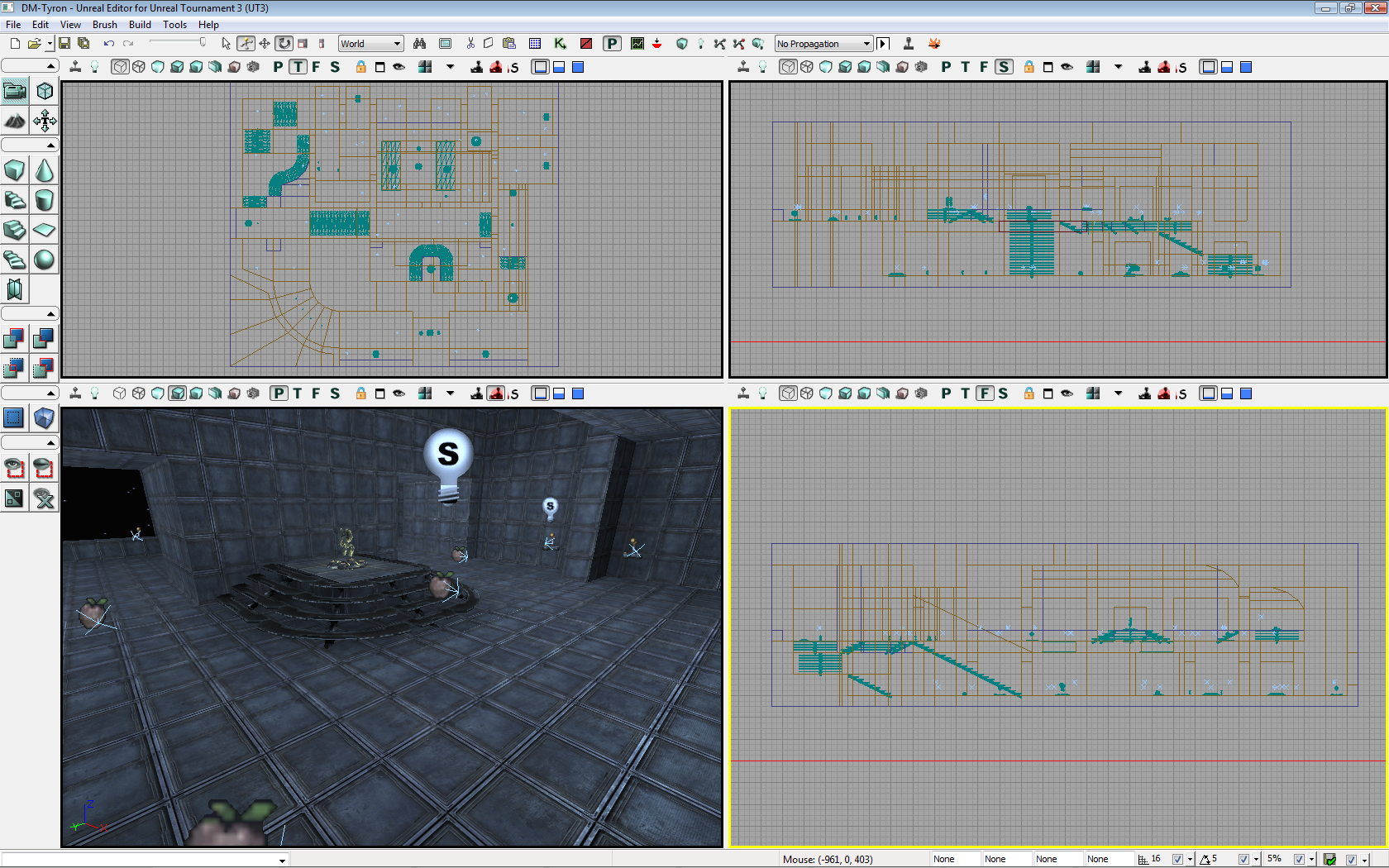Click the binoculars search icon

coord(420,44)
